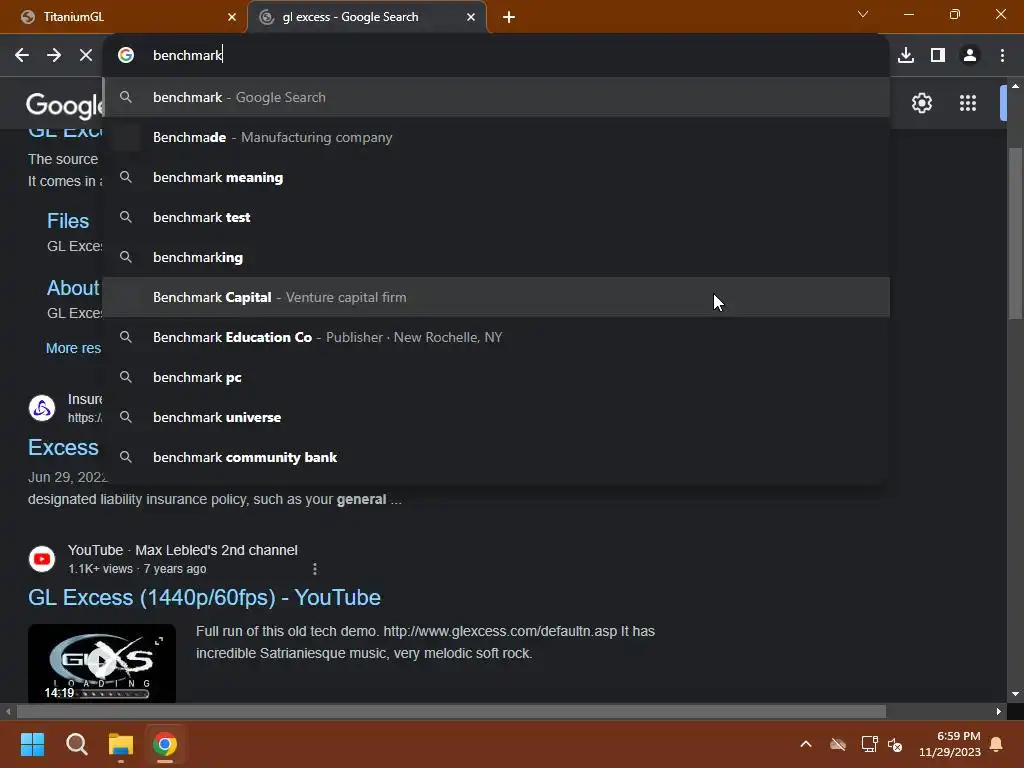This screenshot has width=1024, height=768.
Task: Open the Chrome downloads icon
Action: pyautogui.click(x=906, y=55)
